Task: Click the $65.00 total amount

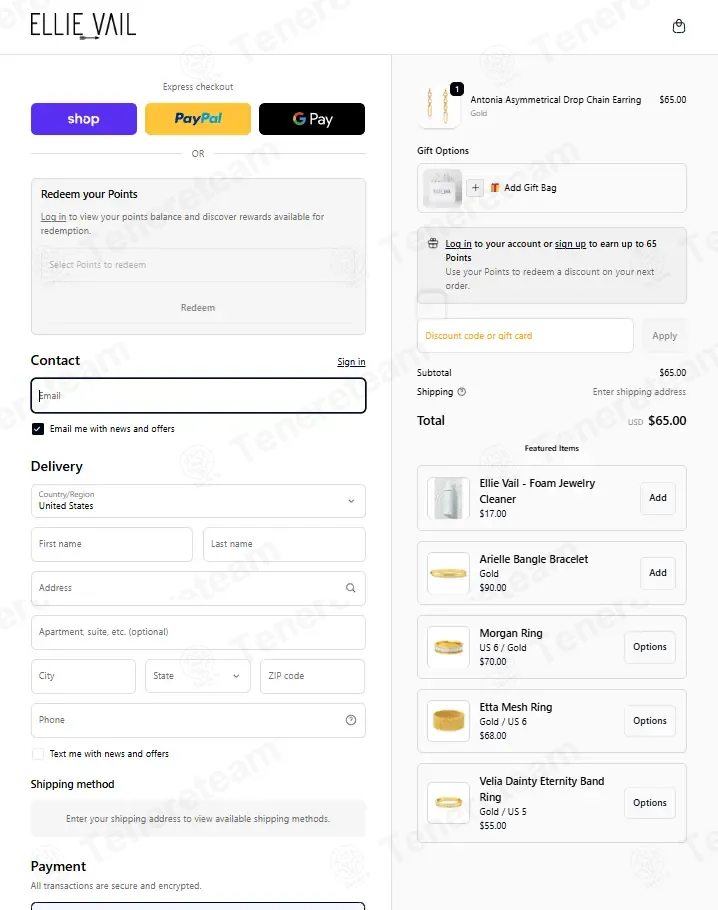Action: click(667, 421)
